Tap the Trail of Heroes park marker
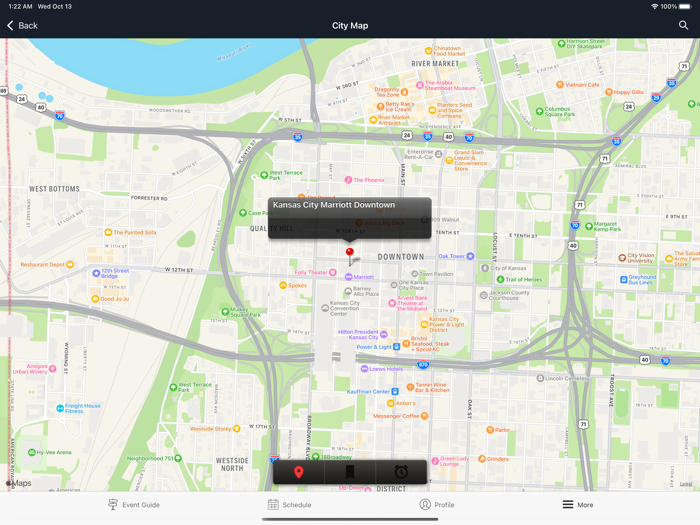 [500, 279]
